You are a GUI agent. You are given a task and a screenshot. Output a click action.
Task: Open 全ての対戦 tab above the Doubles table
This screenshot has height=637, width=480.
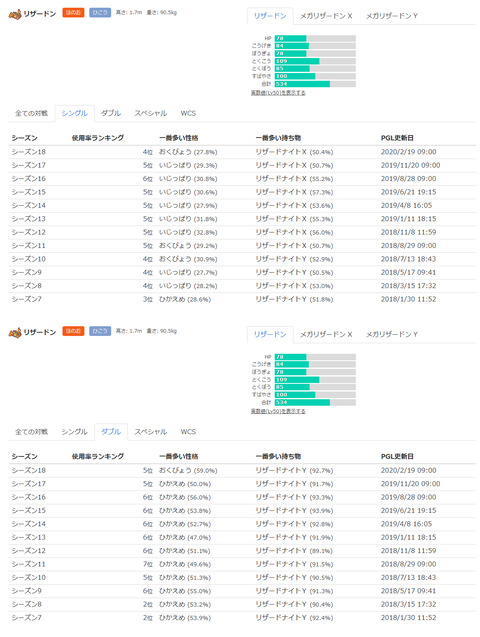[x=31, y=432]
